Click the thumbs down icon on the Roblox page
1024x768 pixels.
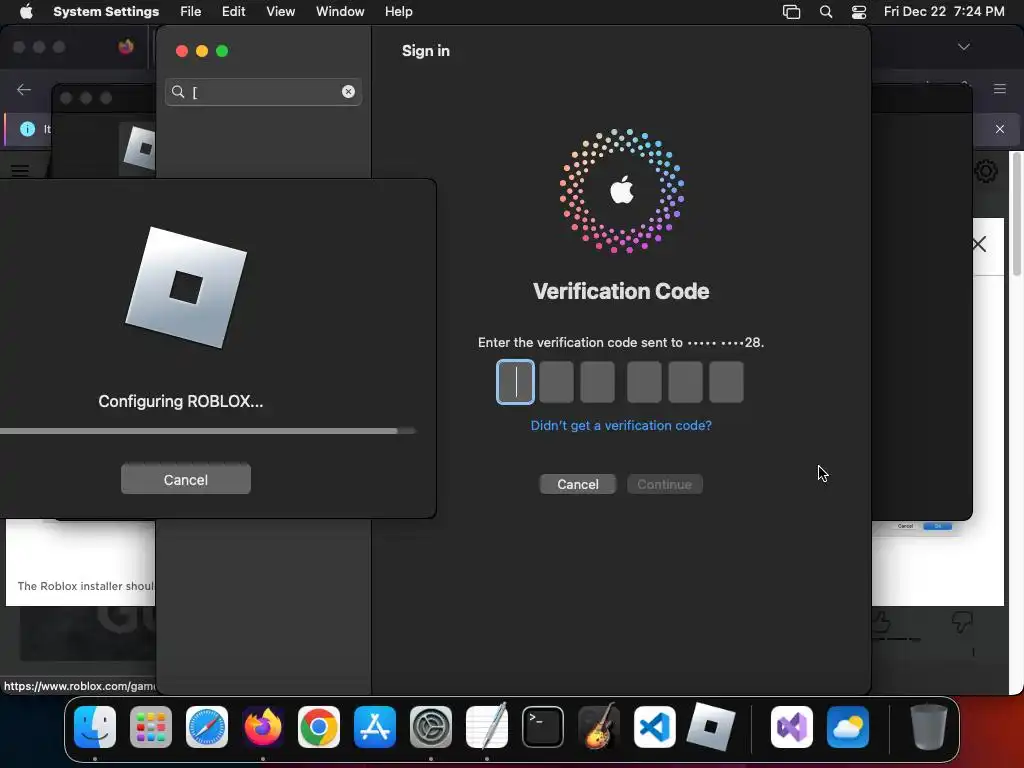(962, 622)
